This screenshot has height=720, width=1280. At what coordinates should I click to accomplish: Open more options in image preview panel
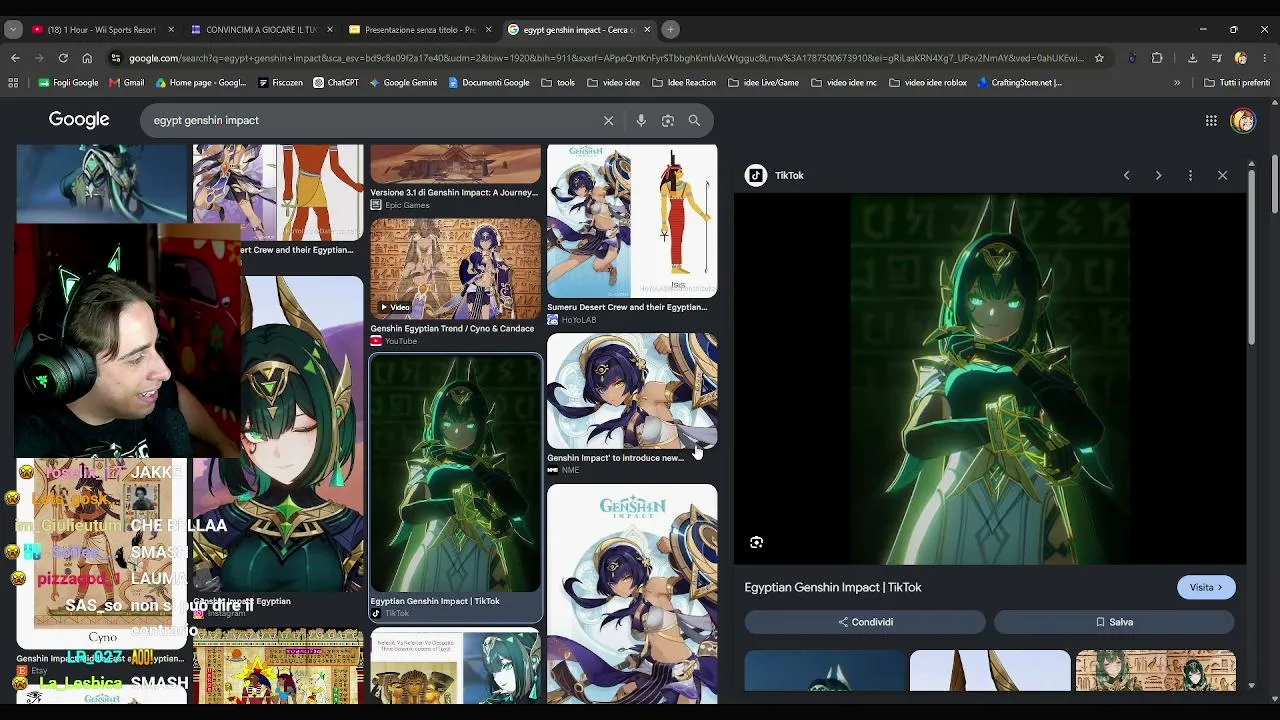point(1190,175)
